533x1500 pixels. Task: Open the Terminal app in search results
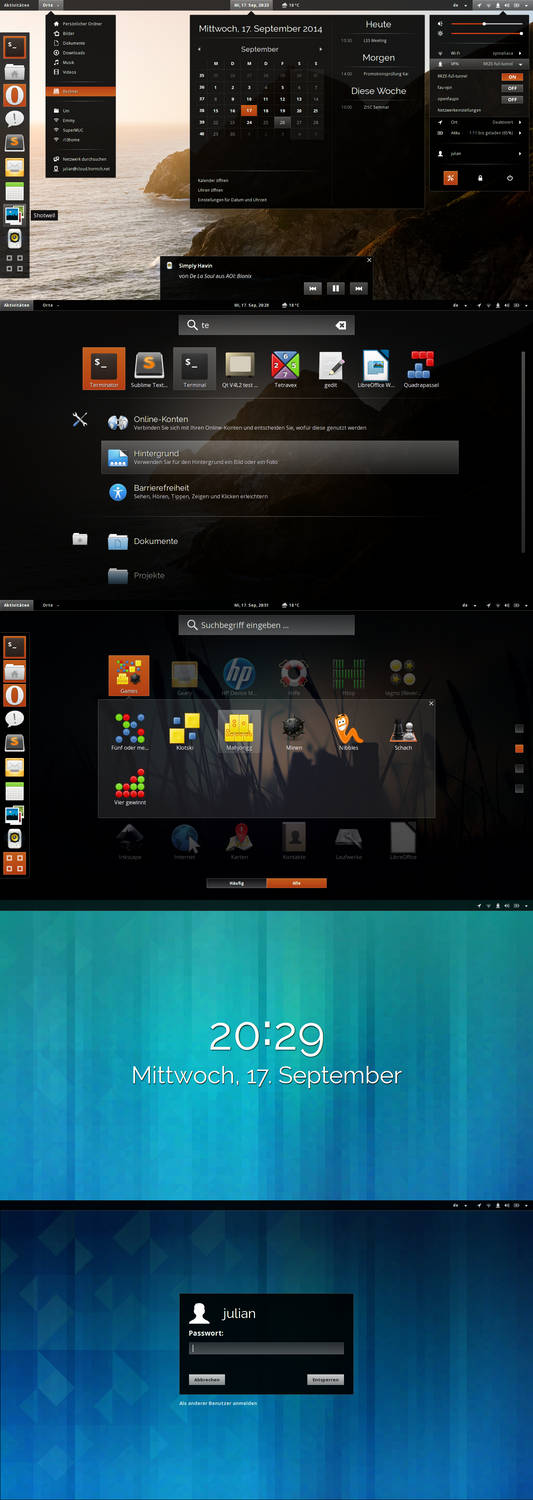(x=195, y=368)
